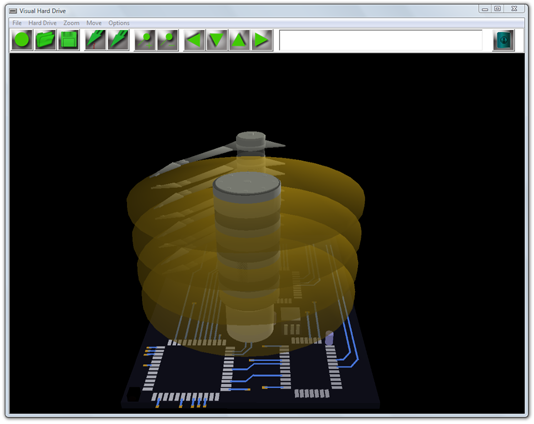
Task: Move view left with the left triangle
Action: (x=194, y=40)
